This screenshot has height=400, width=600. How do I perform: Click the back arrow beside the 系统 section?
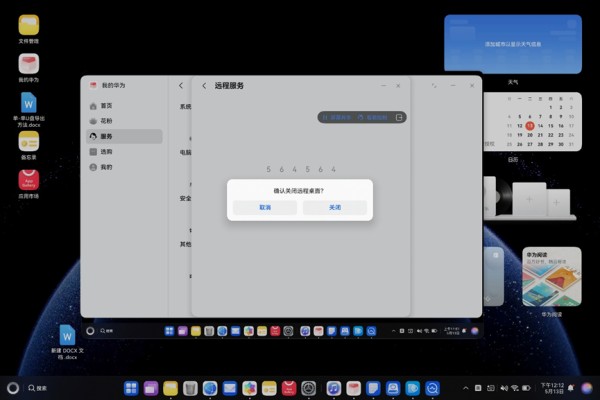tap(181, 86)
